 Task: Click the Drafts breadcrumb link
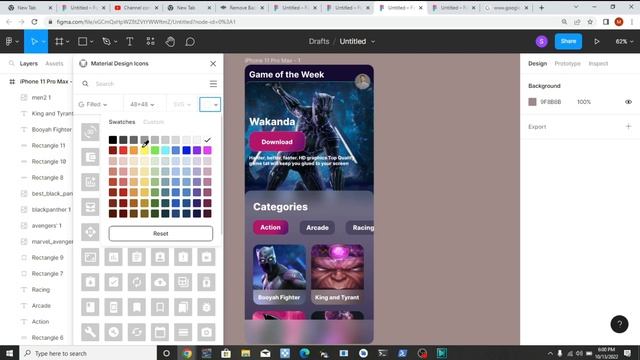(319, 42)
